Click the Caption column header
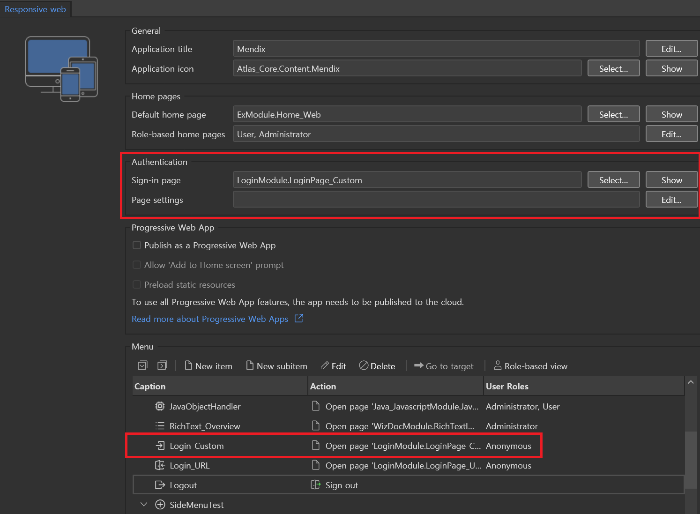Viewport: 700px width, 514px height. pos(220,386)
